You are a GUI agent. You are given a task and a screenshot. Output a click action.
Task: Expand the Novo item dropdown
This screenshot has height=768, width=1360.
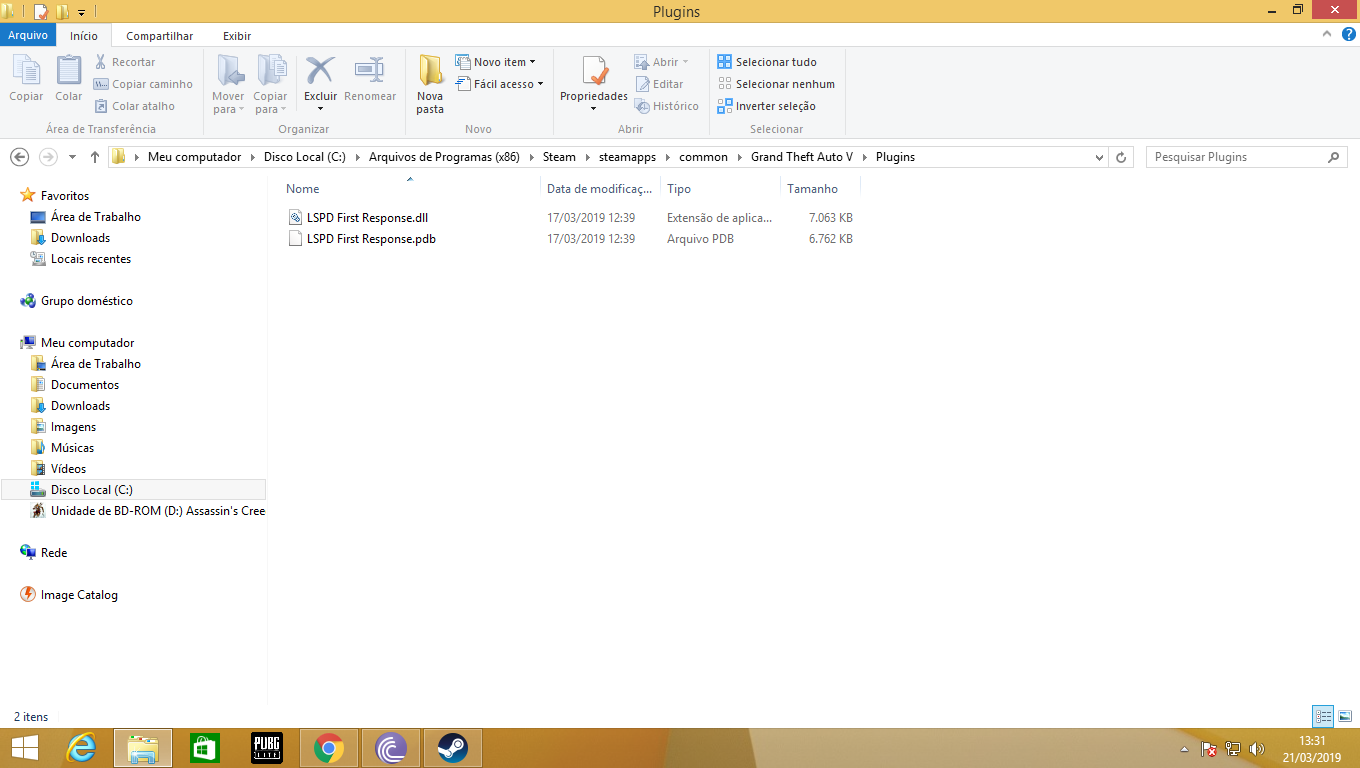point(496,62)
